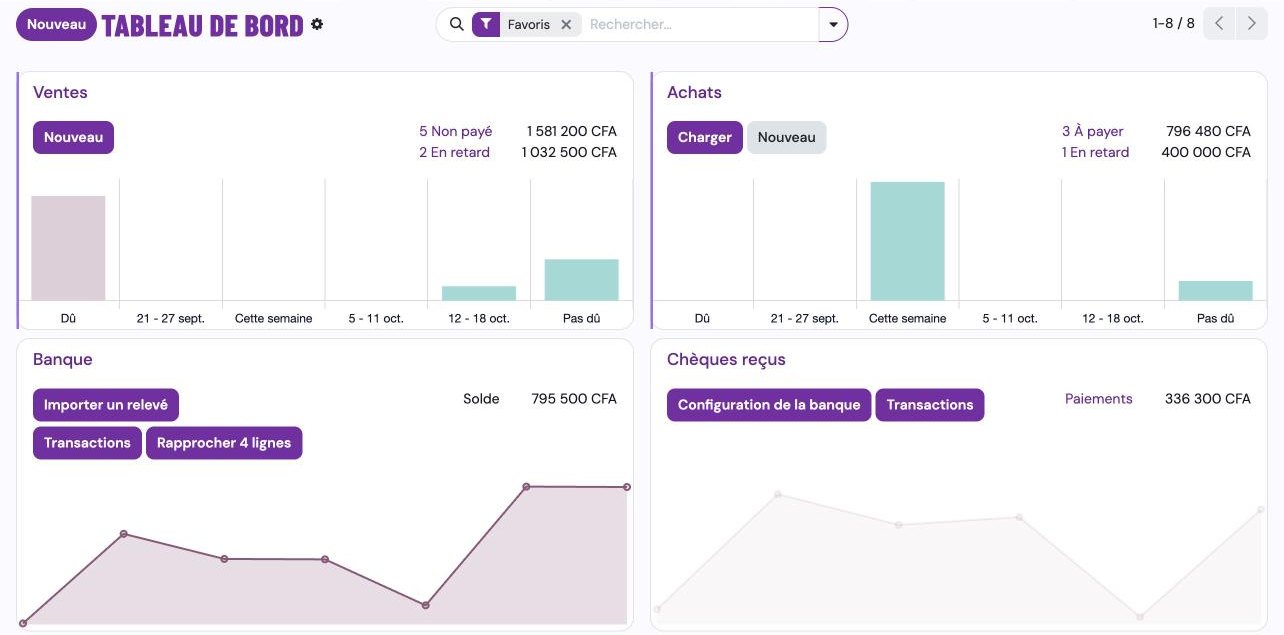Click the Ventes 12 - 18 oct. bar

[479, 293]
